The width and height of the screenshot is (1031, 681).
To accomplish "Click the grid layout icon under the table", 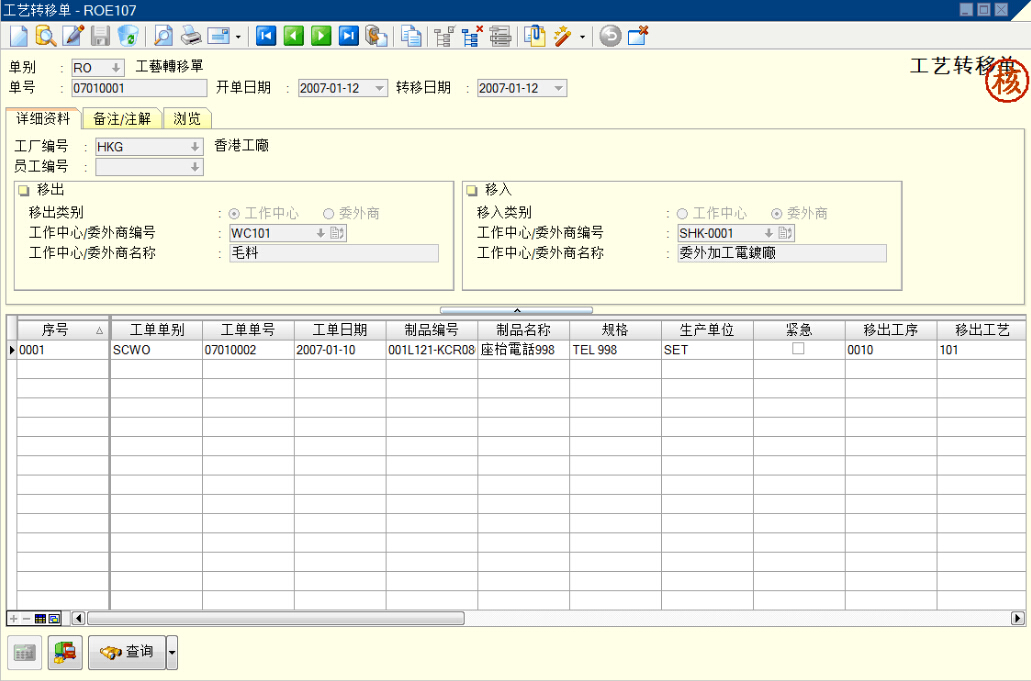I will pyautogui.click(x=40, y=619).
